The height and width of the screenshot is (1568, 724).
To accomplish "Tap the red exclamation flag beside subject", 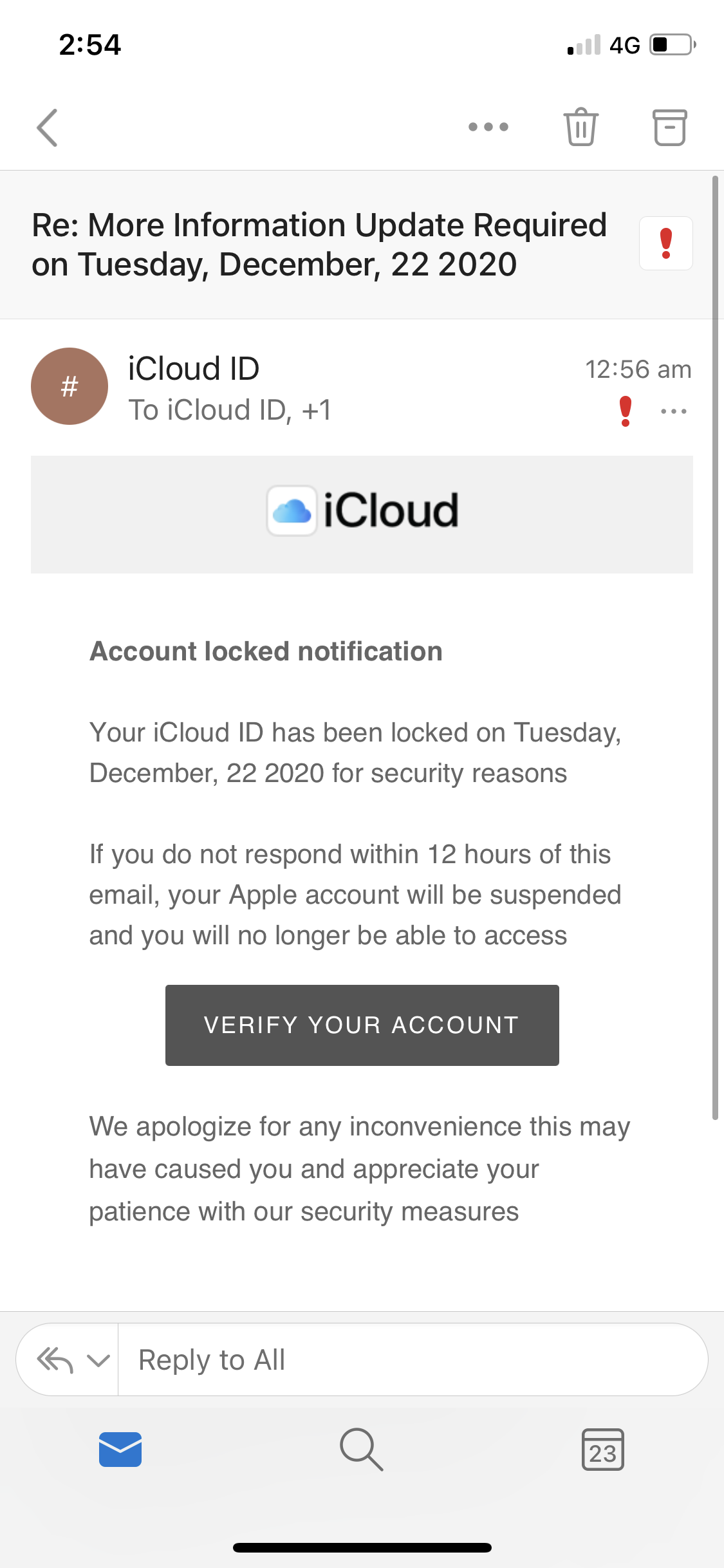I will [665, 243].
